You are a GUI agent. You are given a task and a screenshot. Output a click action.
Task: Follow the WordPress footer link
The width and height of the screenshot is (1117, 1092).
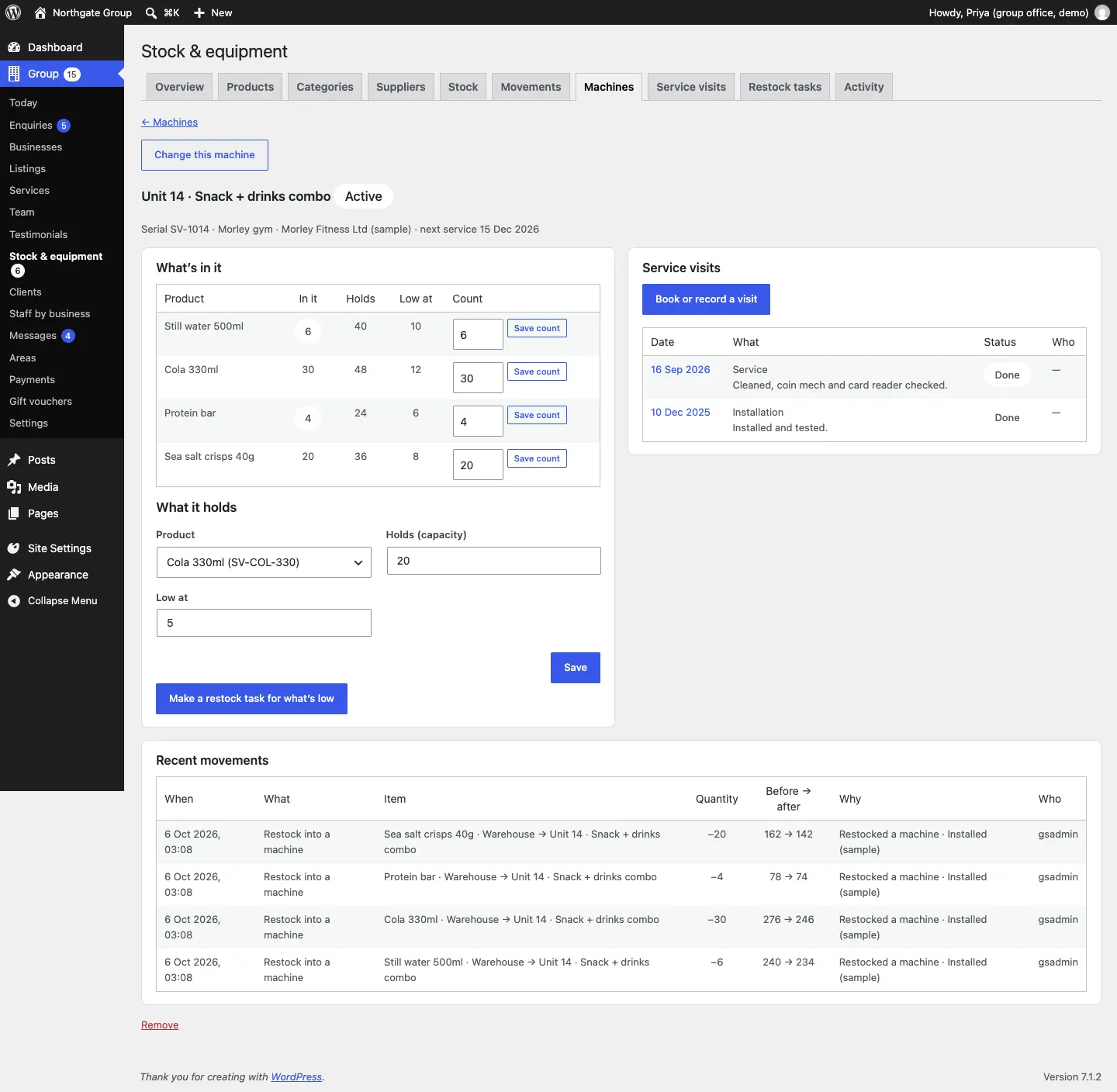(296, 1077)
